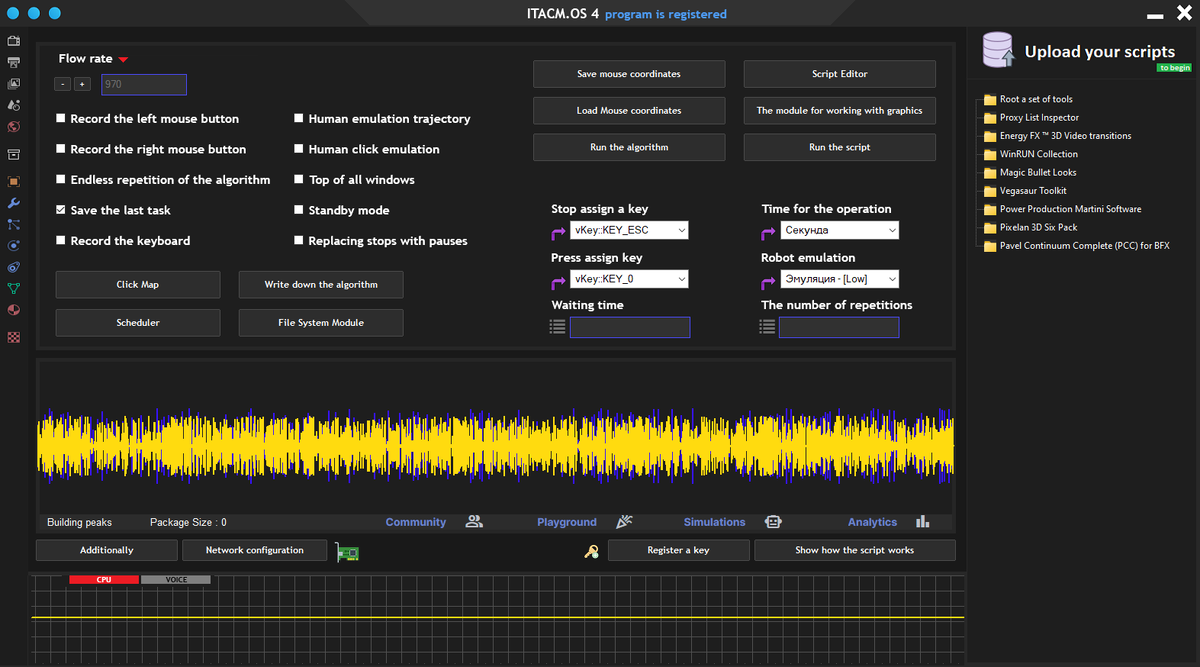Viewport: 1200px width, 667px height.
Task: Select the CPU tab on the graph
Action: tap(104, 580)
